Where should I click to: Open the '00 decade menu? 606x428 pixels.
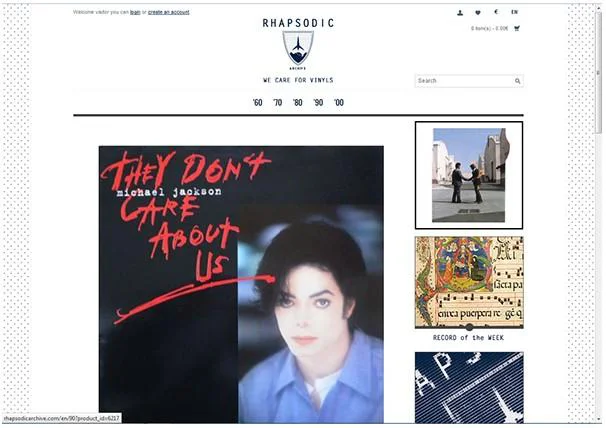click(x=339, y=102)
